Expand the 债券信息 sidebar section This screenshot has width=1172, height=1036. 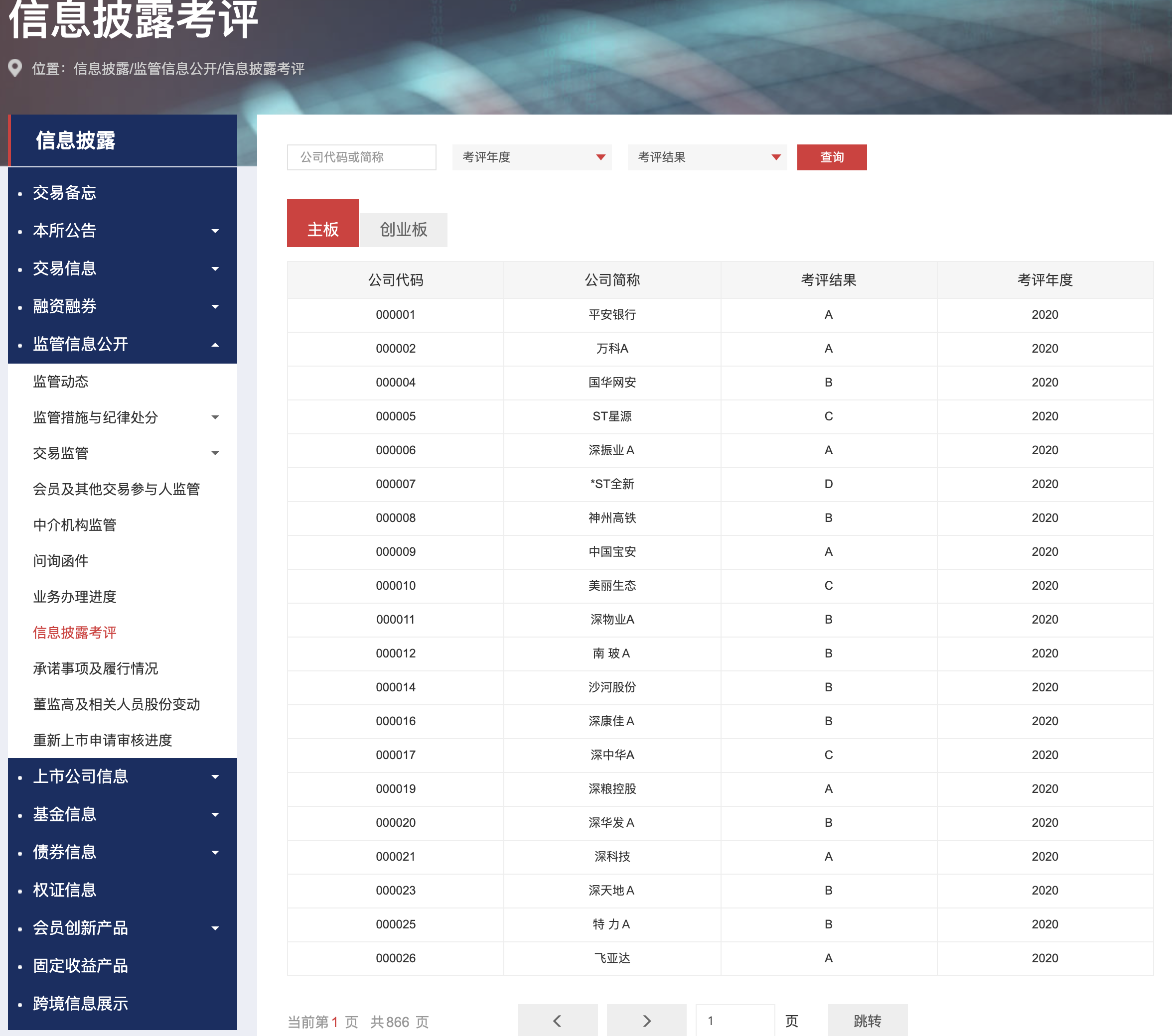[x=215, y=852]
